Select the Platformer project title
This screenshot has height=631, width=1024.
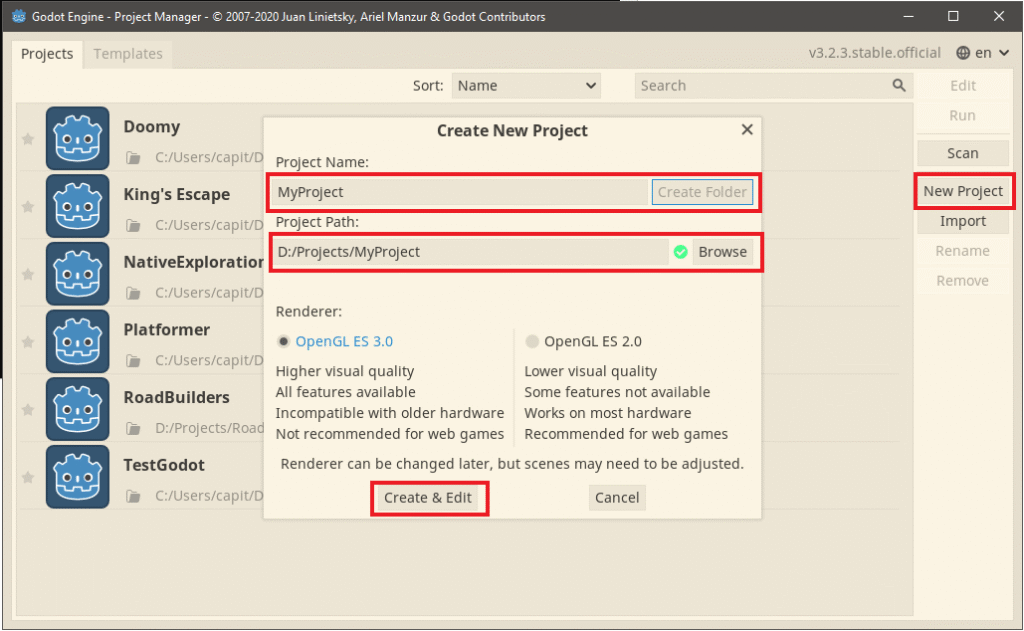click(x=167, y=330)
